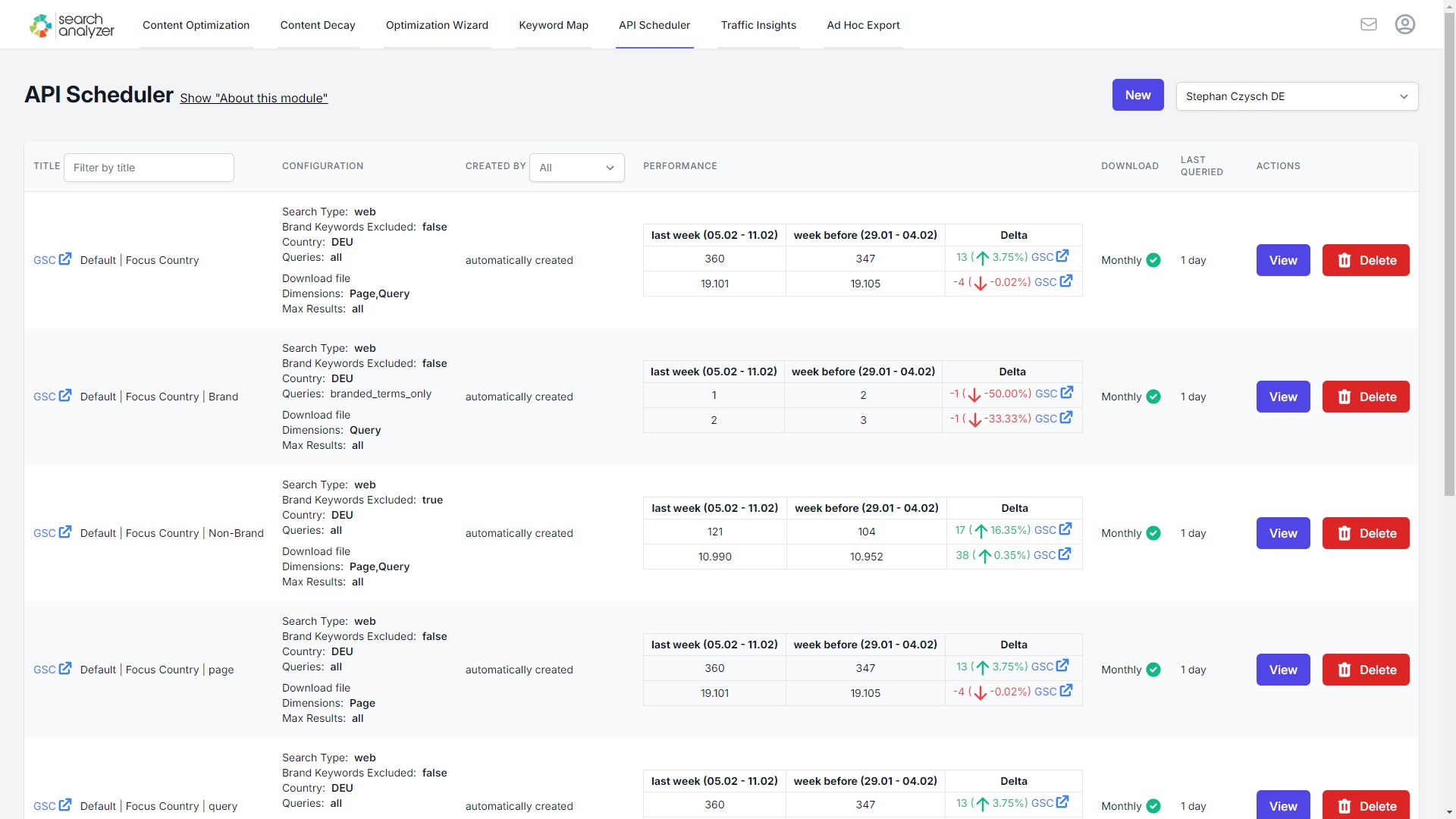This screenshot has height=819, width=1456.
Task: Open GSC link for Focus Country | query row
Action: point(52,806)
